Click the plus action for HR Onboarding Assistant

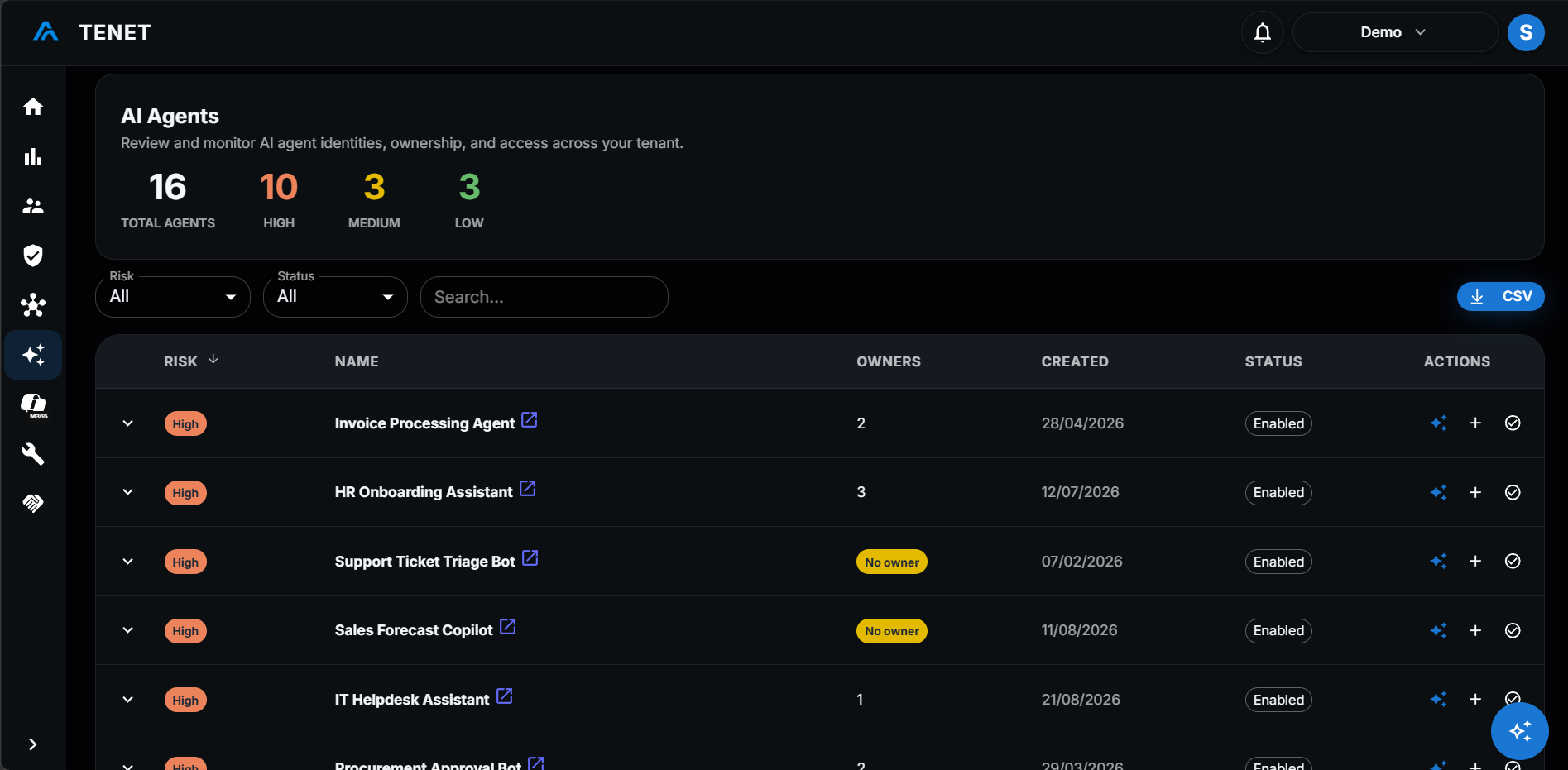[1474, 492]
